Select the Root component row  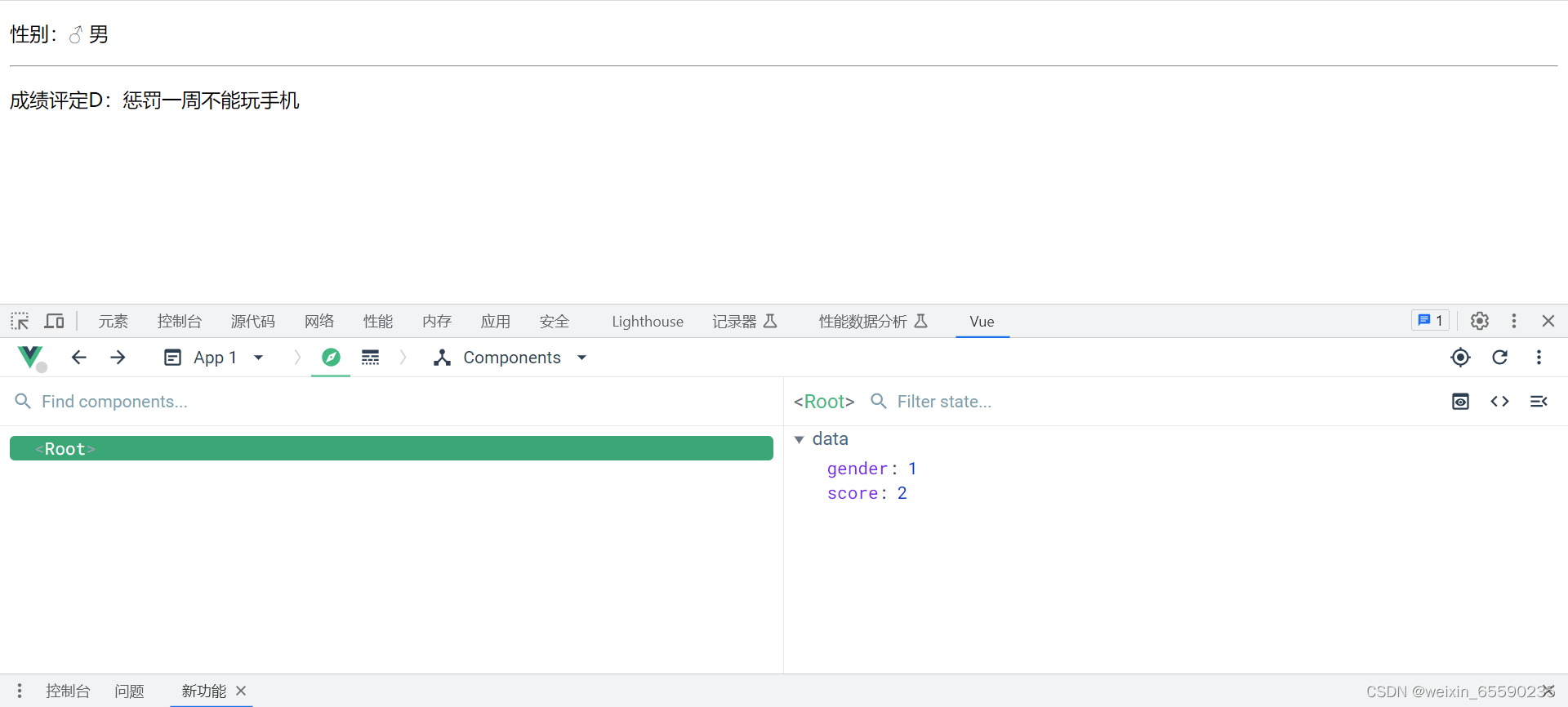tap(391, 448)
